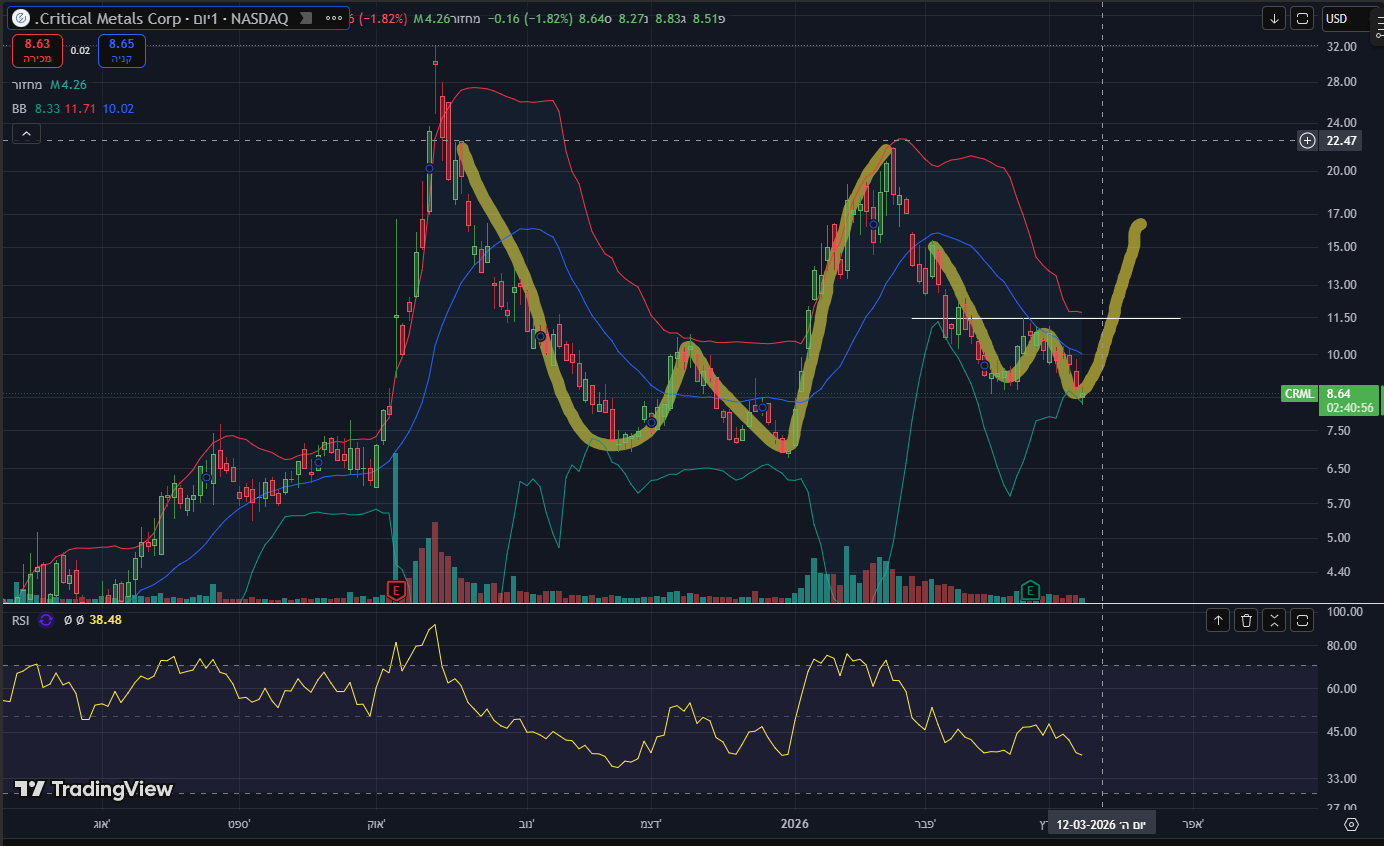The image size is (1384, 846).
Task: Maximize the RSI pane
Action: click(x=1302, y=620)
